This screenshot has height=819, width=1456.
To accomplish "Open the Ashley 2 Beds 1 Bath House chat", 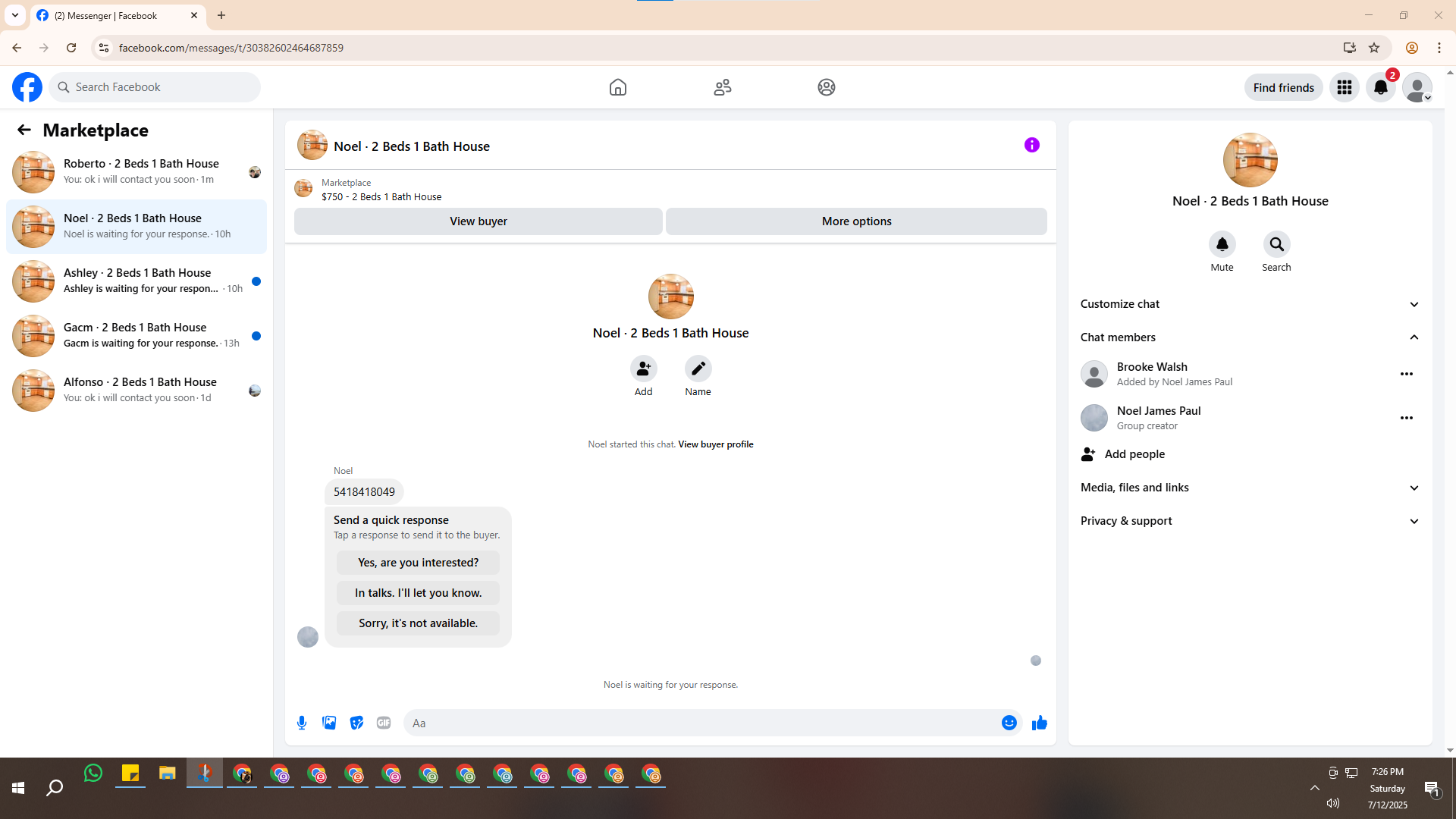I will 136,281.
